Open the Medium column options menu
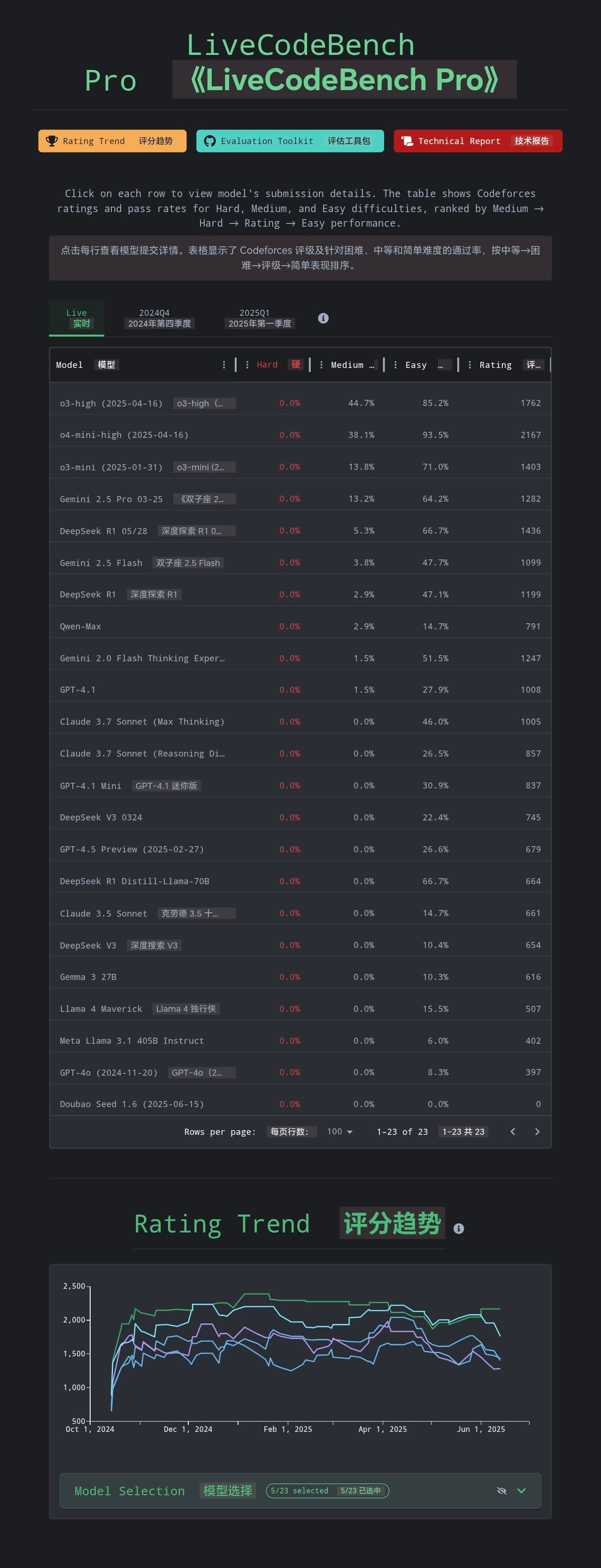This screenshot has width=601, height=1568. tap(322, 365)
